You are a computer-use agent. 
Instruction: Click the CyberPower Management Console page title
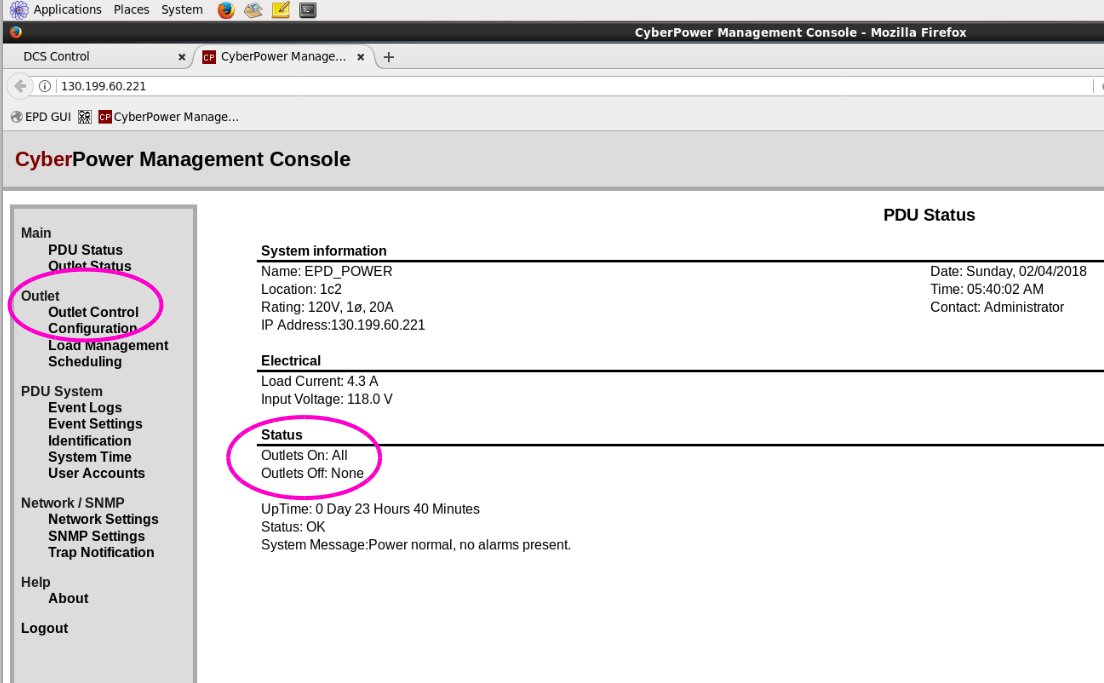tap(182, 159)
